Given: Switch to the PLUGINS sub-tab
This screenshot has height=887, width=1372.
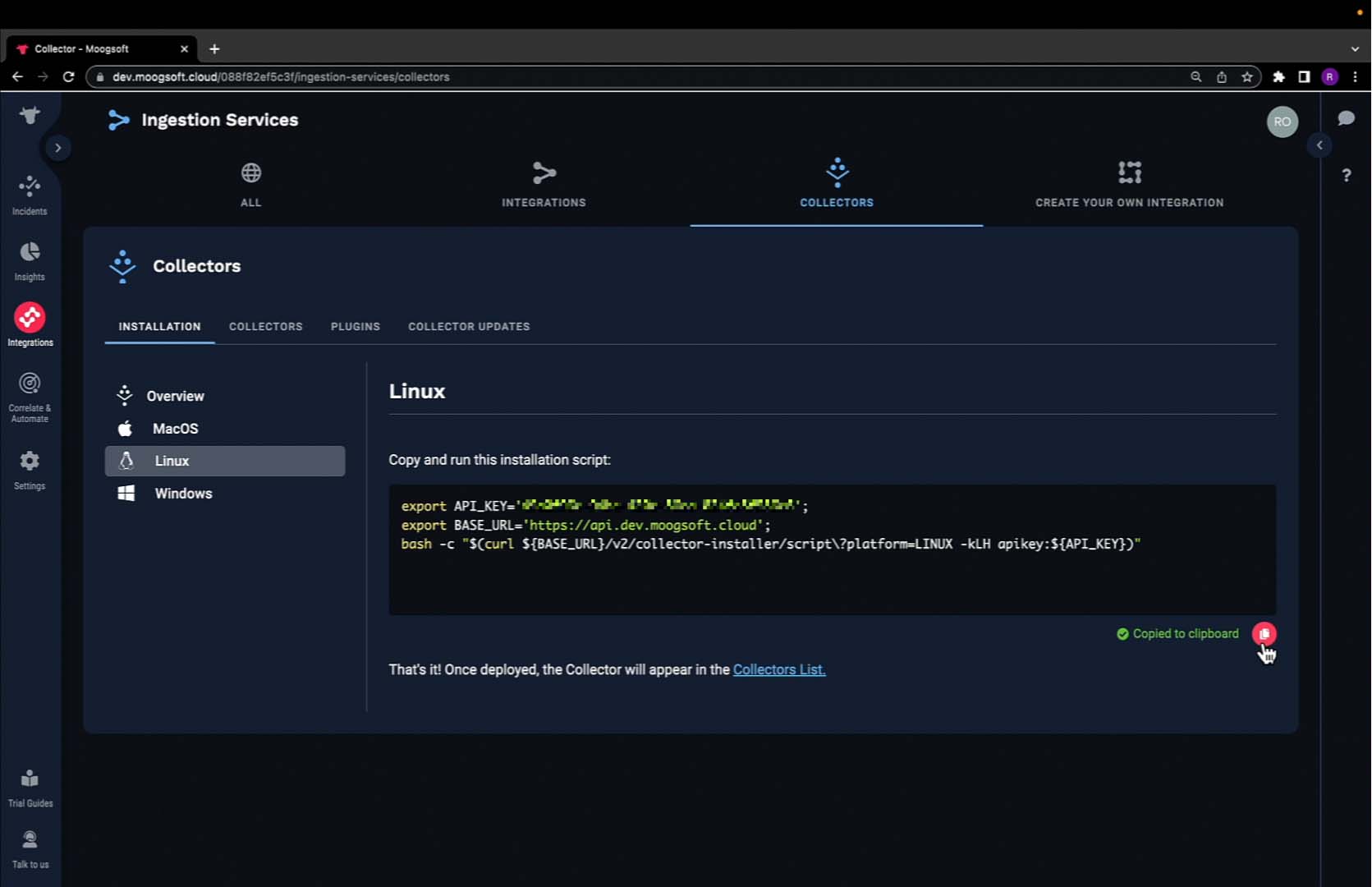Looking at the screenshot, I should click(x=356, y=327).
